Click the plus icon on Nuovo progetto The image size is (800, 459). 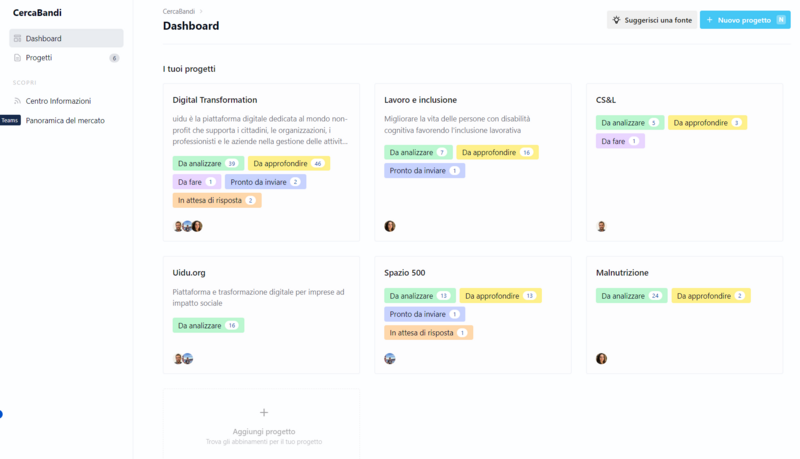(x=709, y=20)
